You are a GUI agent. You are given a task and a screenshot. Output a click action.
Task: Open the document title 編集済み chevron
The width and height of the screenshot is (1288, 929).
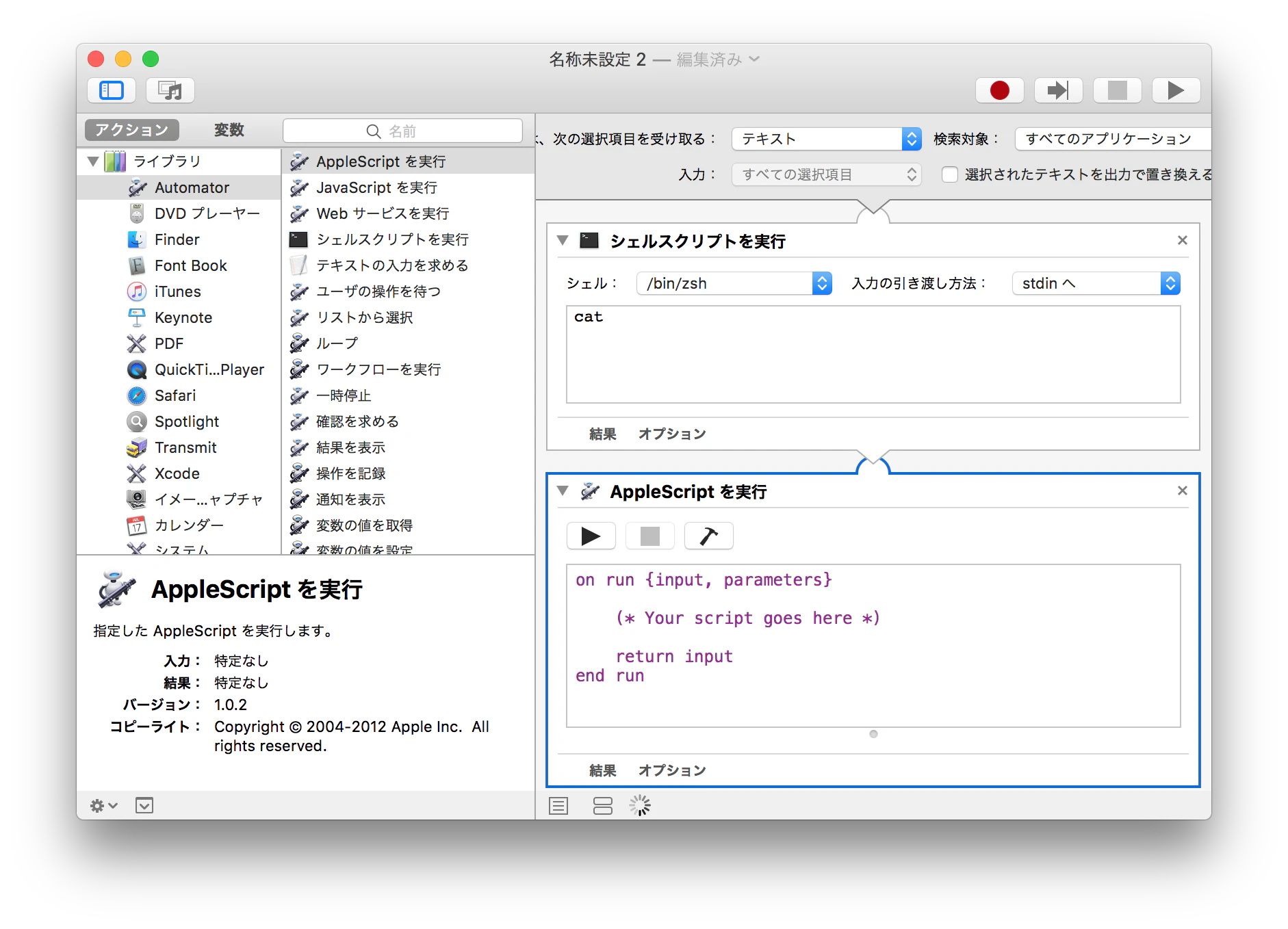tap(754, 60)
